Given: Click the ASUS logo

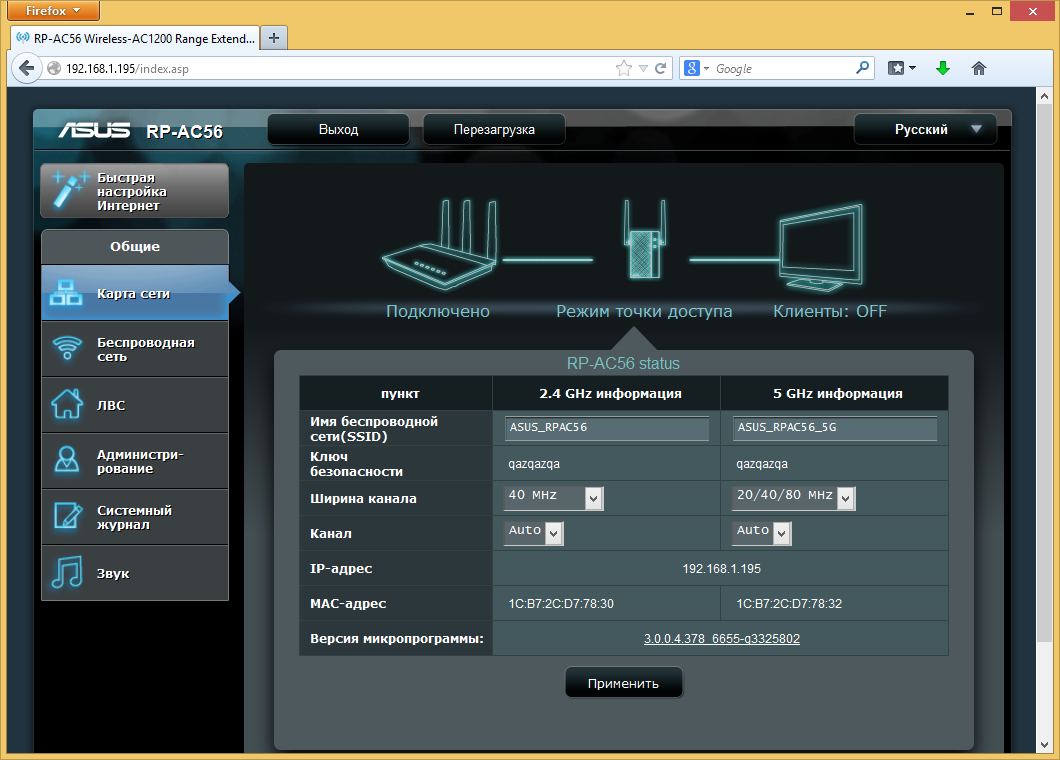Looking at the screenshot, I should 94,130.
